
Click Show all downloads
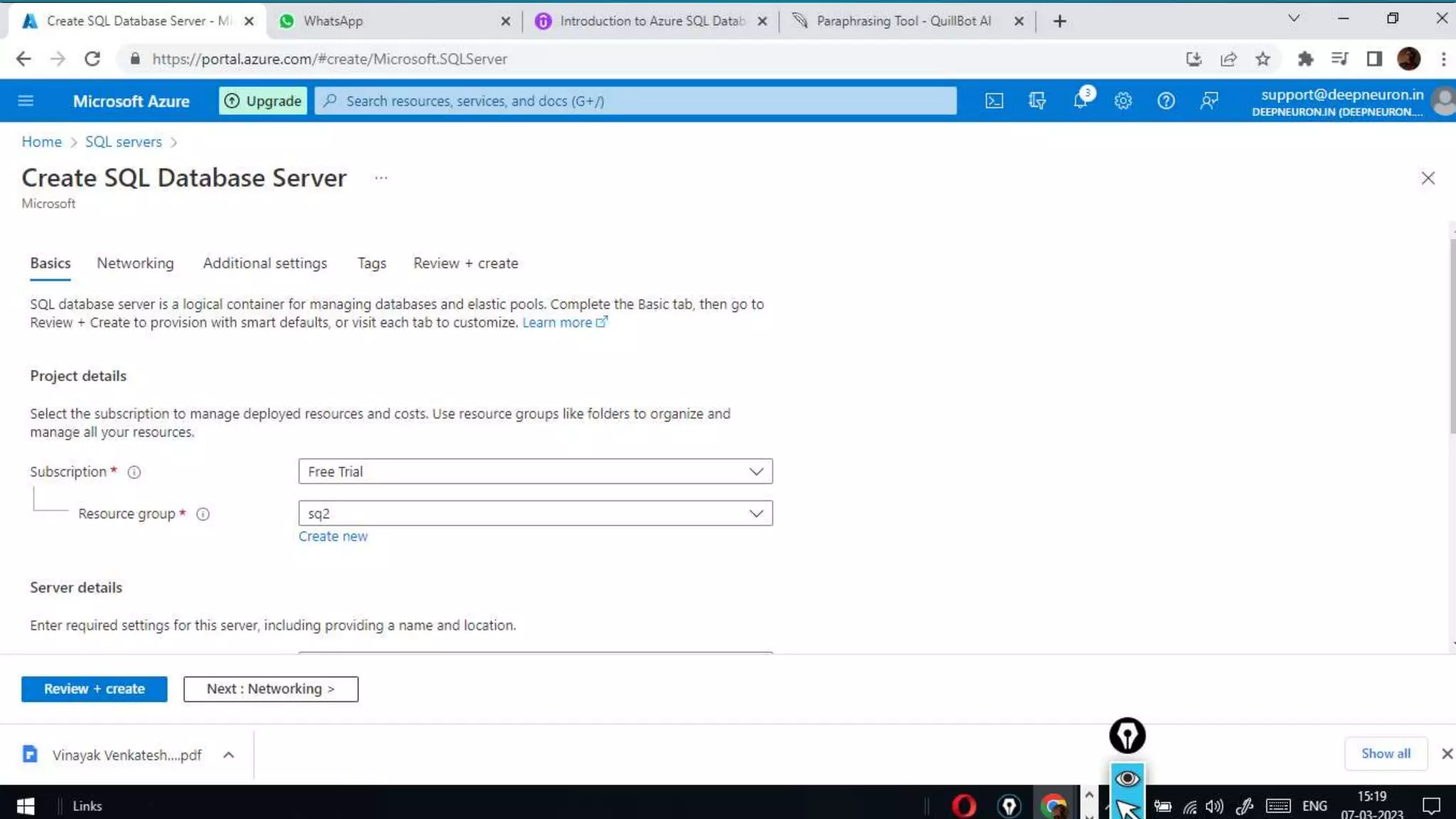[1386, 754]
